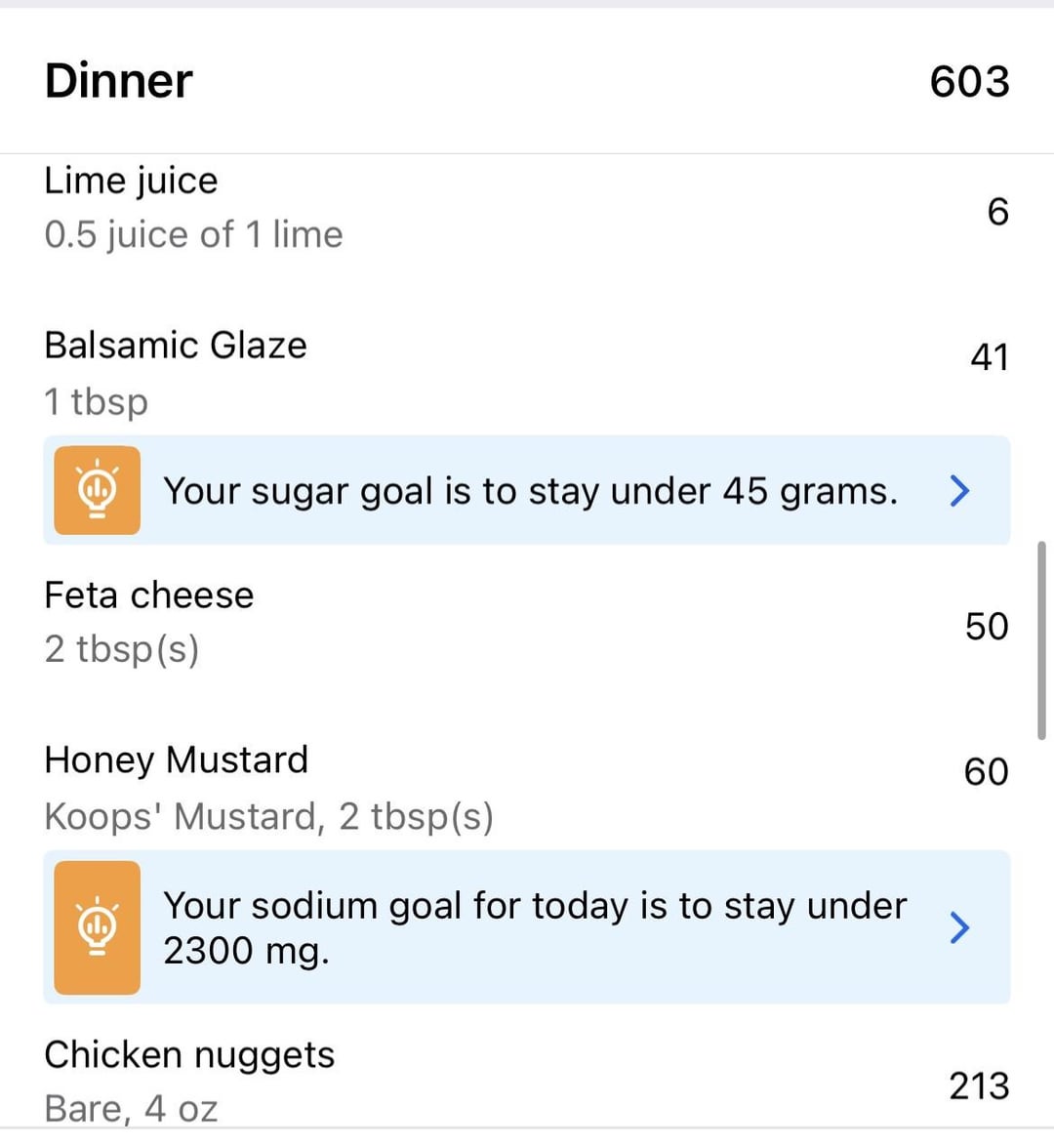Tap the 41 calories for Balsamic Glaze
Screen dimensions: 1054x1148
click(989, 357)
